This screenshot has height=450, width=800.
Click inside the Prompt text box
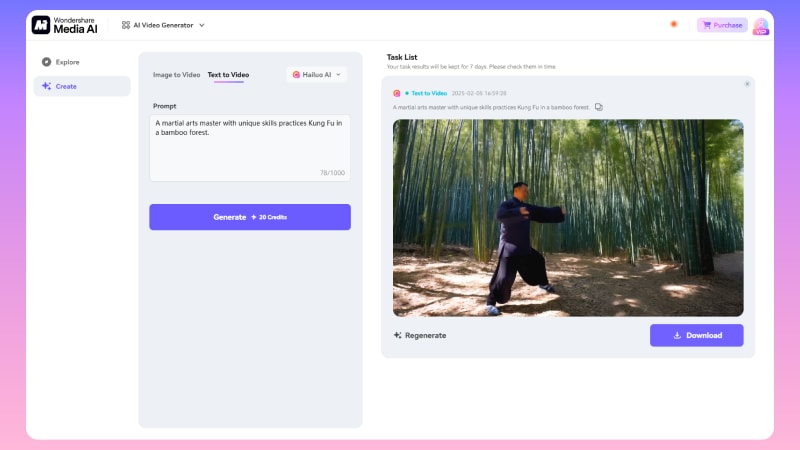click(250, 148)
